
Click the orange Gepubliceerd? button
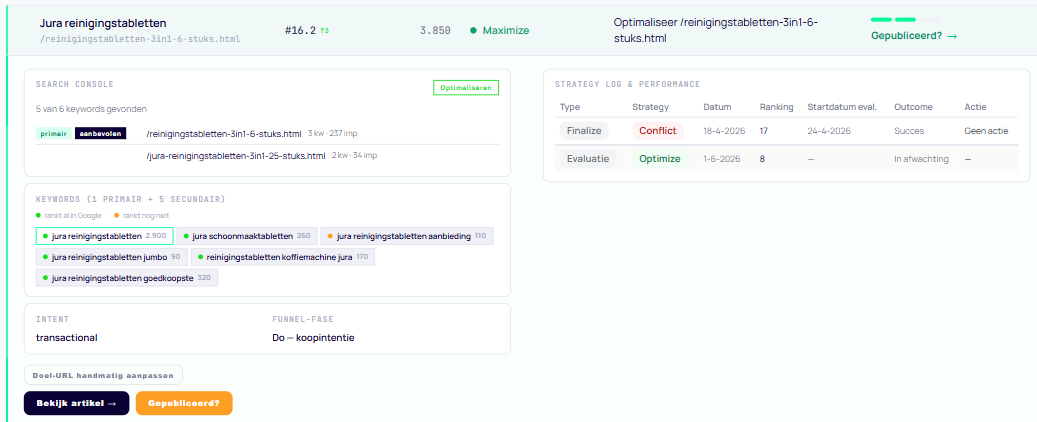coord(184,403)
